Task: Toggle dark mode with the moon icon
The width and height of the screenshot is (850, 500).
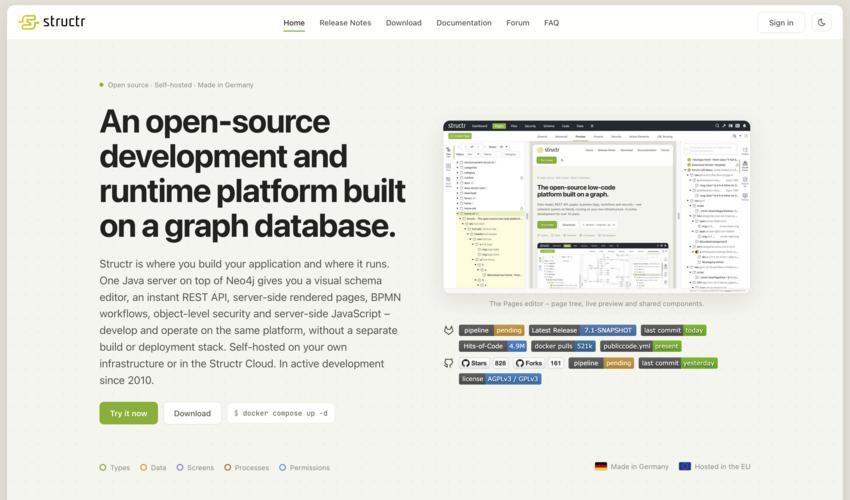Action: coord(822,23)
